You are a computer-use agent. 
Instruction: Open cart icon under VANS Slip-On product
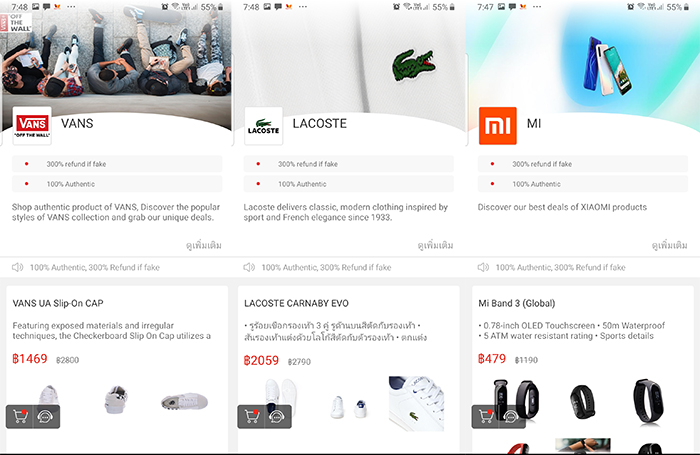coord(20,417)
